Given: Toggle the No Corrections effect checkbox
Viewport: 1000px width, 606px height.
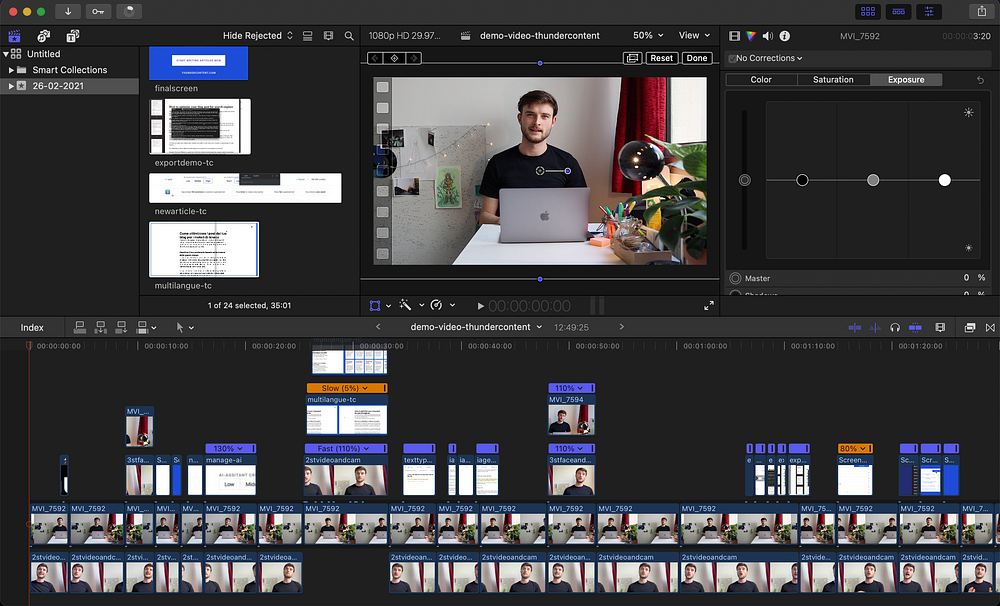Looking at the screenshot, I should [x=733, y=58].
